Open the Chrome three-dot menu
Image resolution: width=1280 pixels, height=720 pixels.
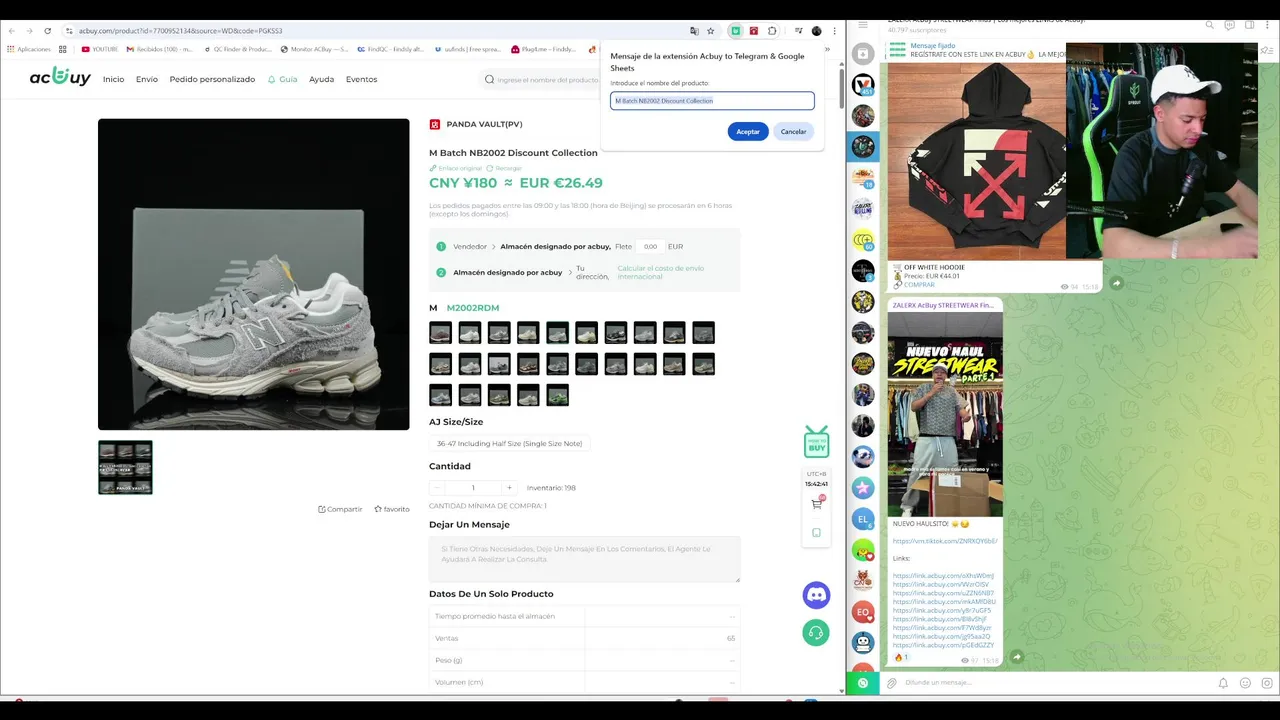coord(834,31)
